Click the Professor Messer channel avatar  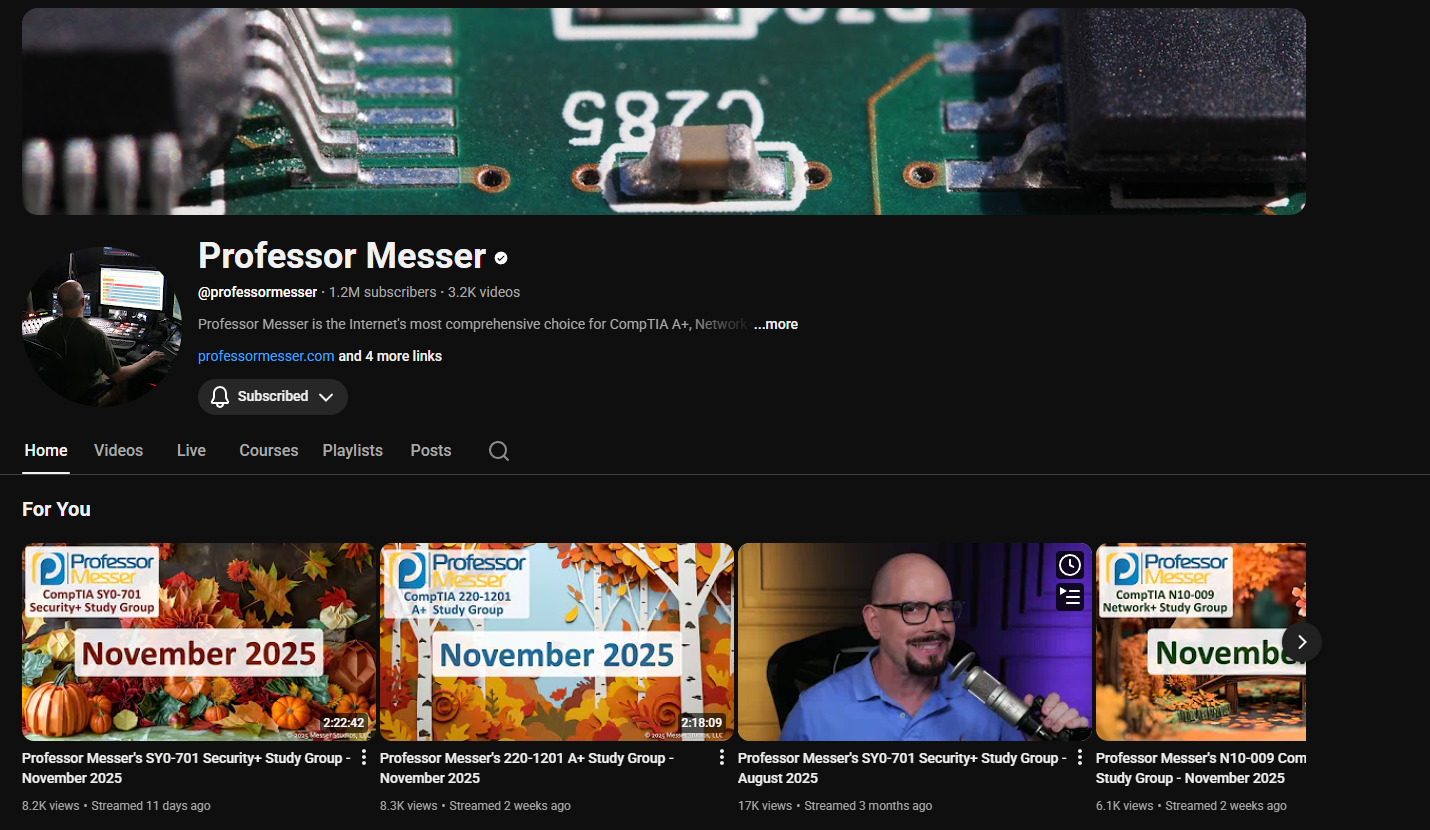click(102, 326)
